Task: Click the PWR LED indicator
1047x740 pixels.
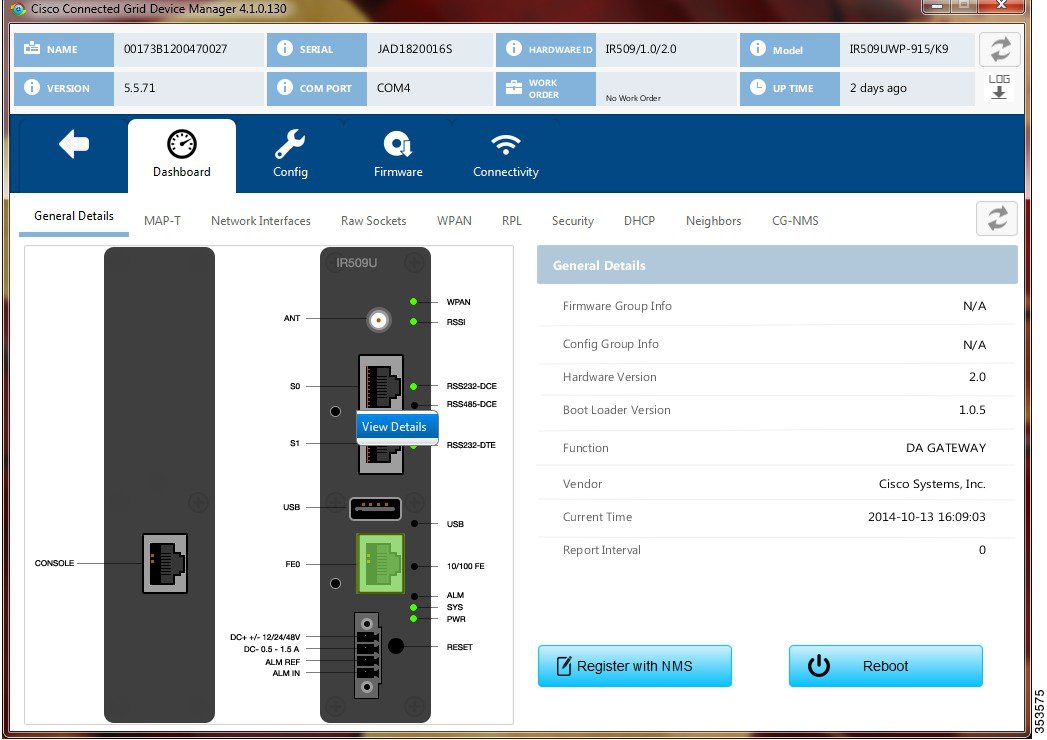Action: (x=414, y=619)
